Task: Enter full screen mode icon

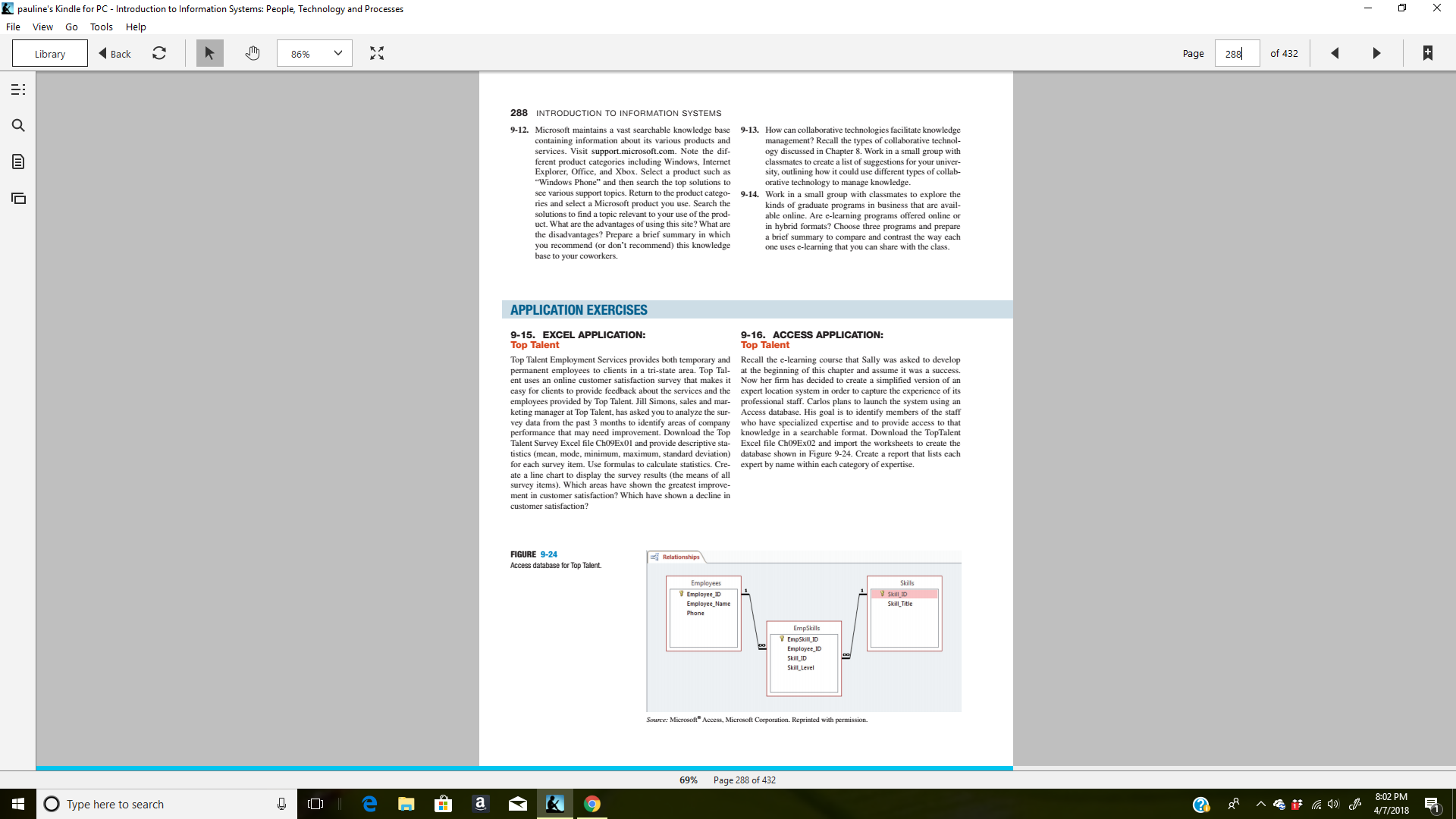Action: pyautogui.click(x=377, y=53)
